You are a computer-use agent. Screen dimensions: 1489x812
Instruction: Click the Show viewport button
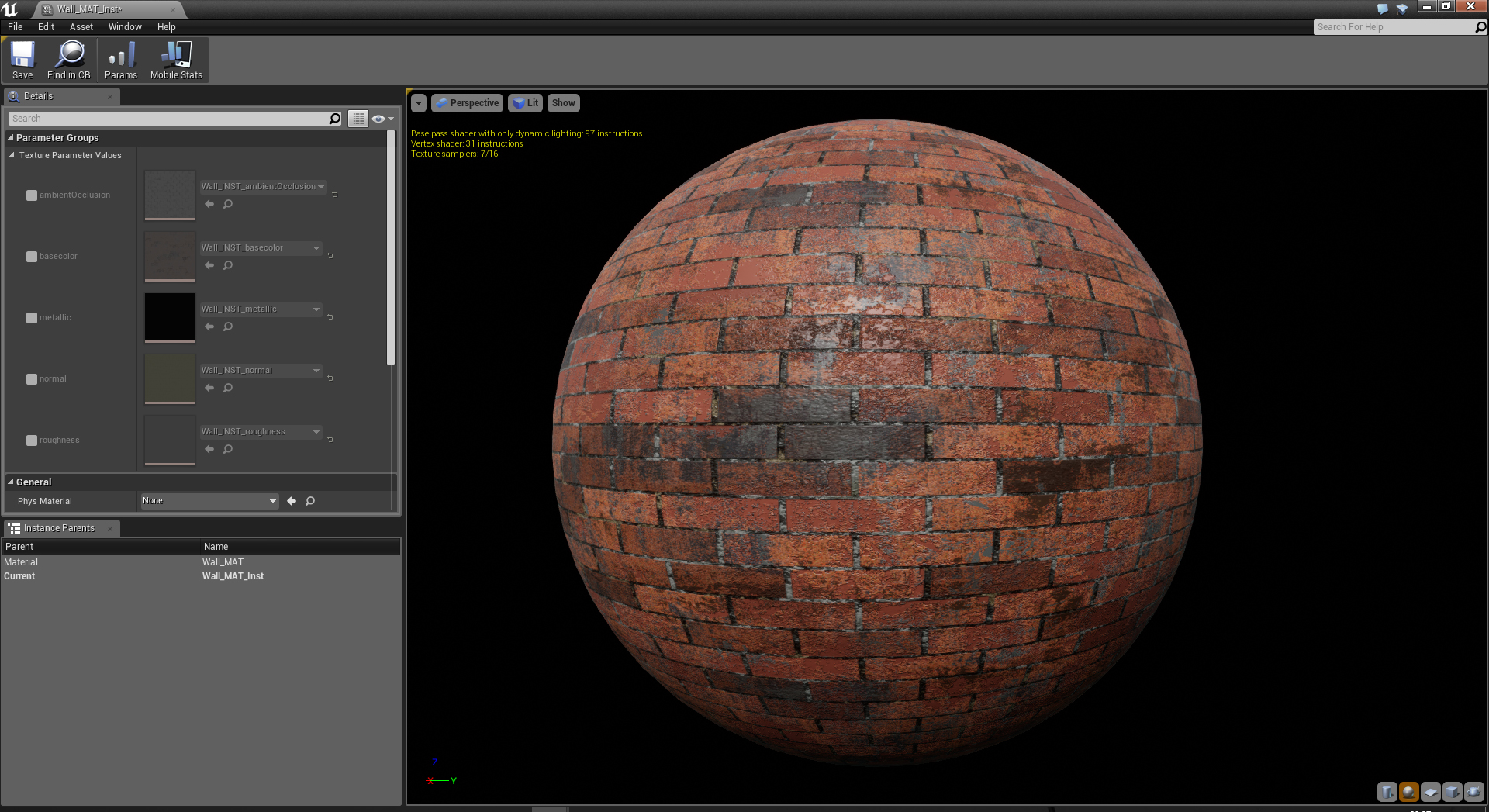click(563, 103)
